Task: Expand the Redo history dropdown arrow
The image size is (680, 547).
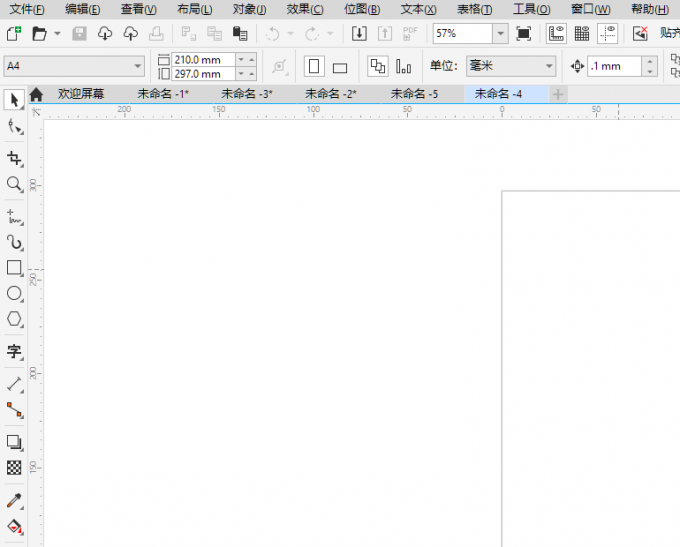Action: point(330,33)
